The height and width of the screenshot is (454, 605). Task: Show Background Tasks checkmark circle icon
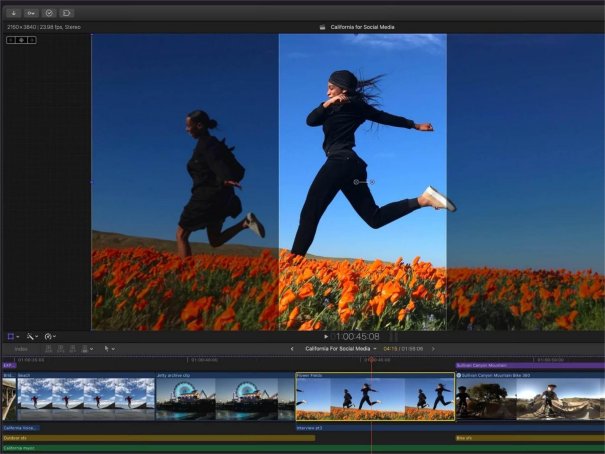point(48,13)
